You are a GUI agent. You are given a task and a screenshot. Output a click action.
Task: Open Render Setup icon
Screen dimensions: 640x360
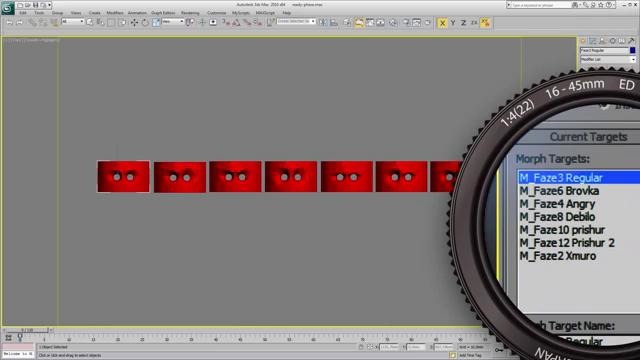(x=406, y=23)
